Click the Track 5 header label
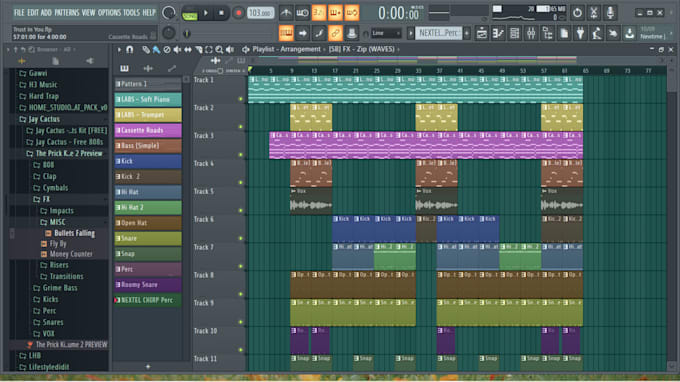Screen dimensions: 680x382 pos(204,191)
